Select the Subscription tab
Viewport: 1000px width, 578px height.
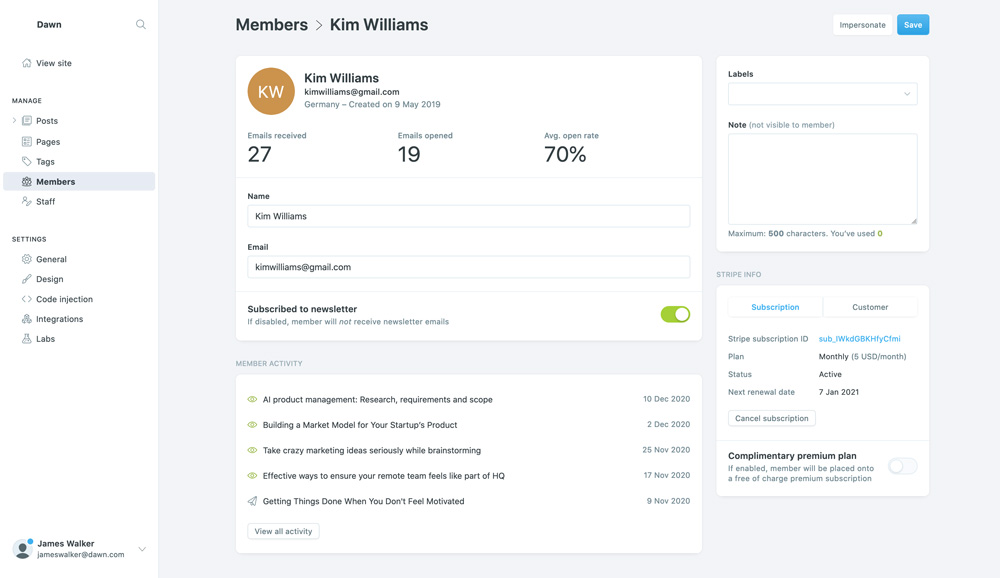click(x=775, y=307)
